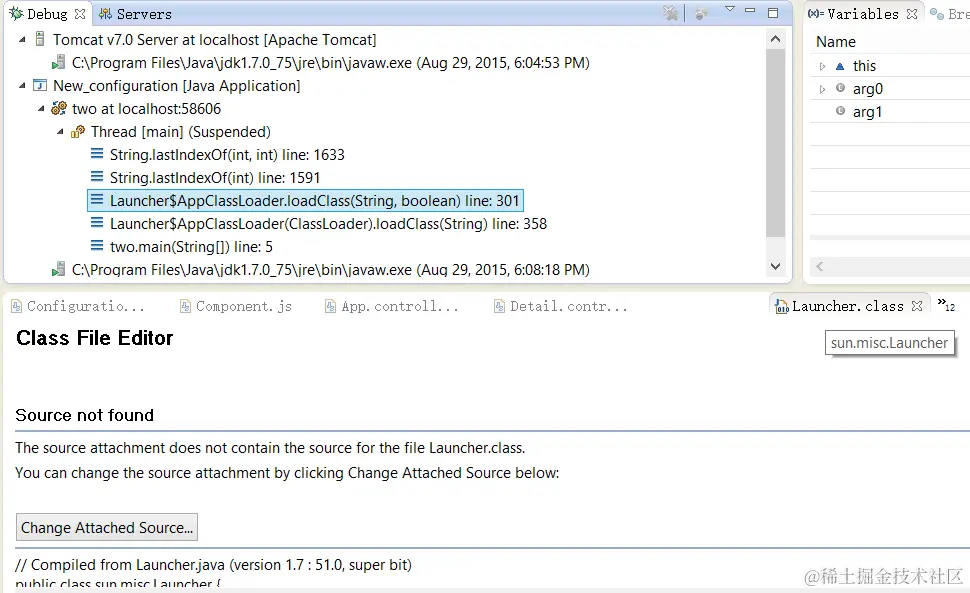Select Thread [main] (Suspended) row
Image resolution: width=970 pixels, height=593 pixels.
[x=181, y=132]
